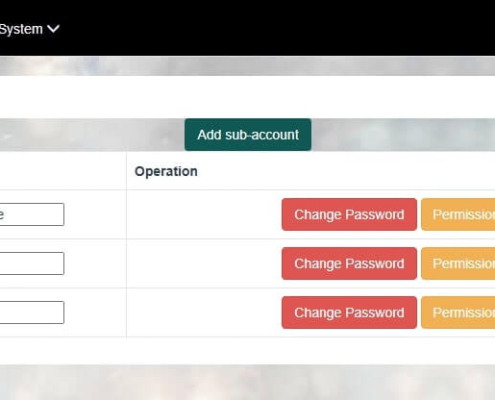Open Permission settings for second sub-account
Screen dimensions: 495x400
(458, 263)
